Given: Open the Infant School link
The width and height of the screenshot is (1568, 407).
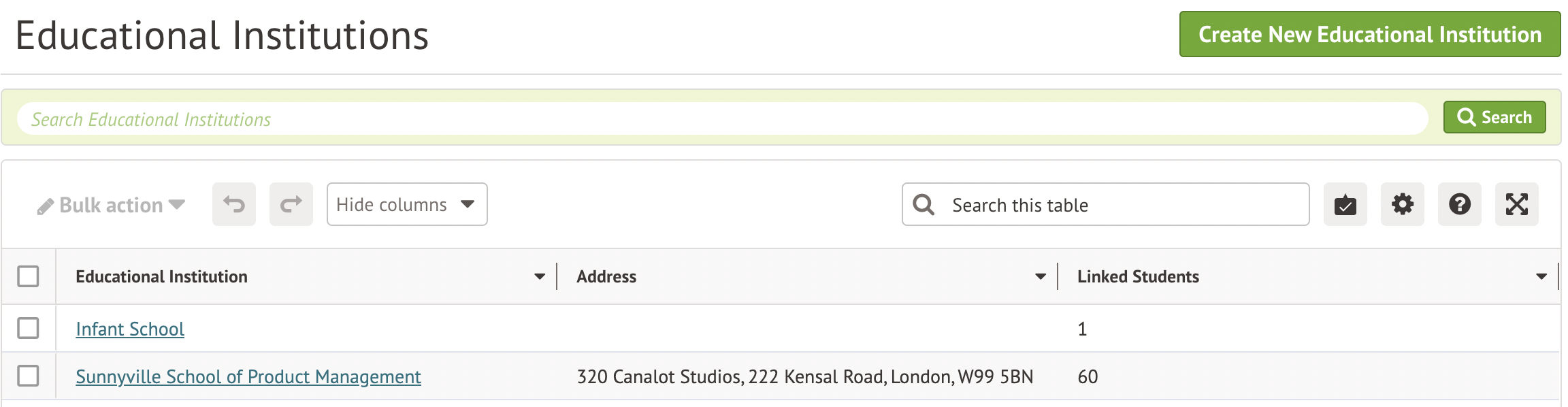Looking at the screenshot, I should coord(130,329).
